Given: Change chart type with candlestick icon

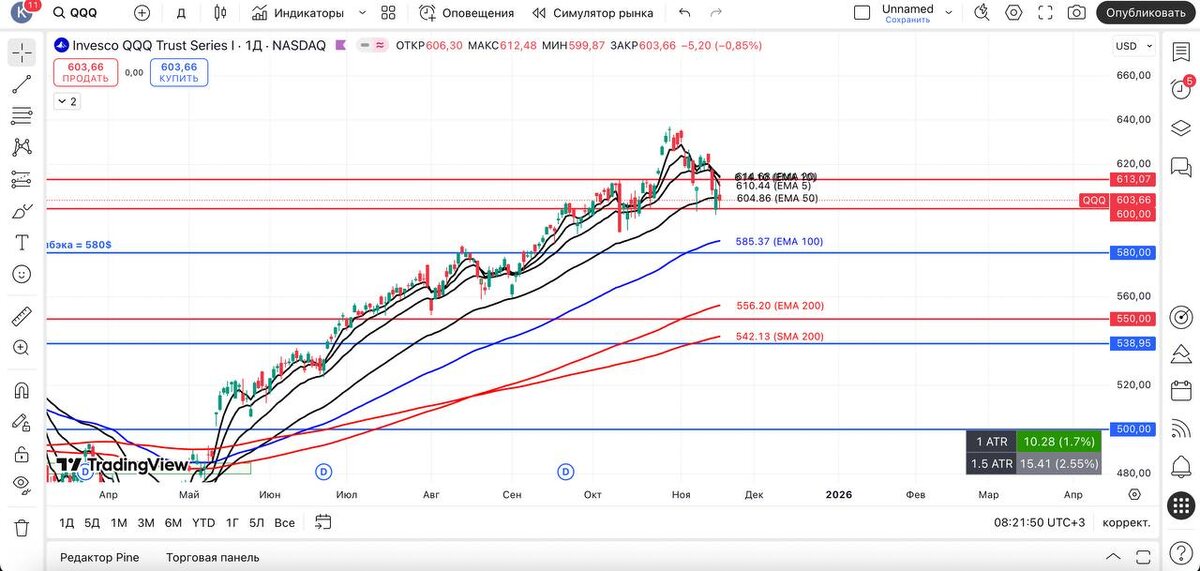Looking at the screenshot, I should pos(222,13).
